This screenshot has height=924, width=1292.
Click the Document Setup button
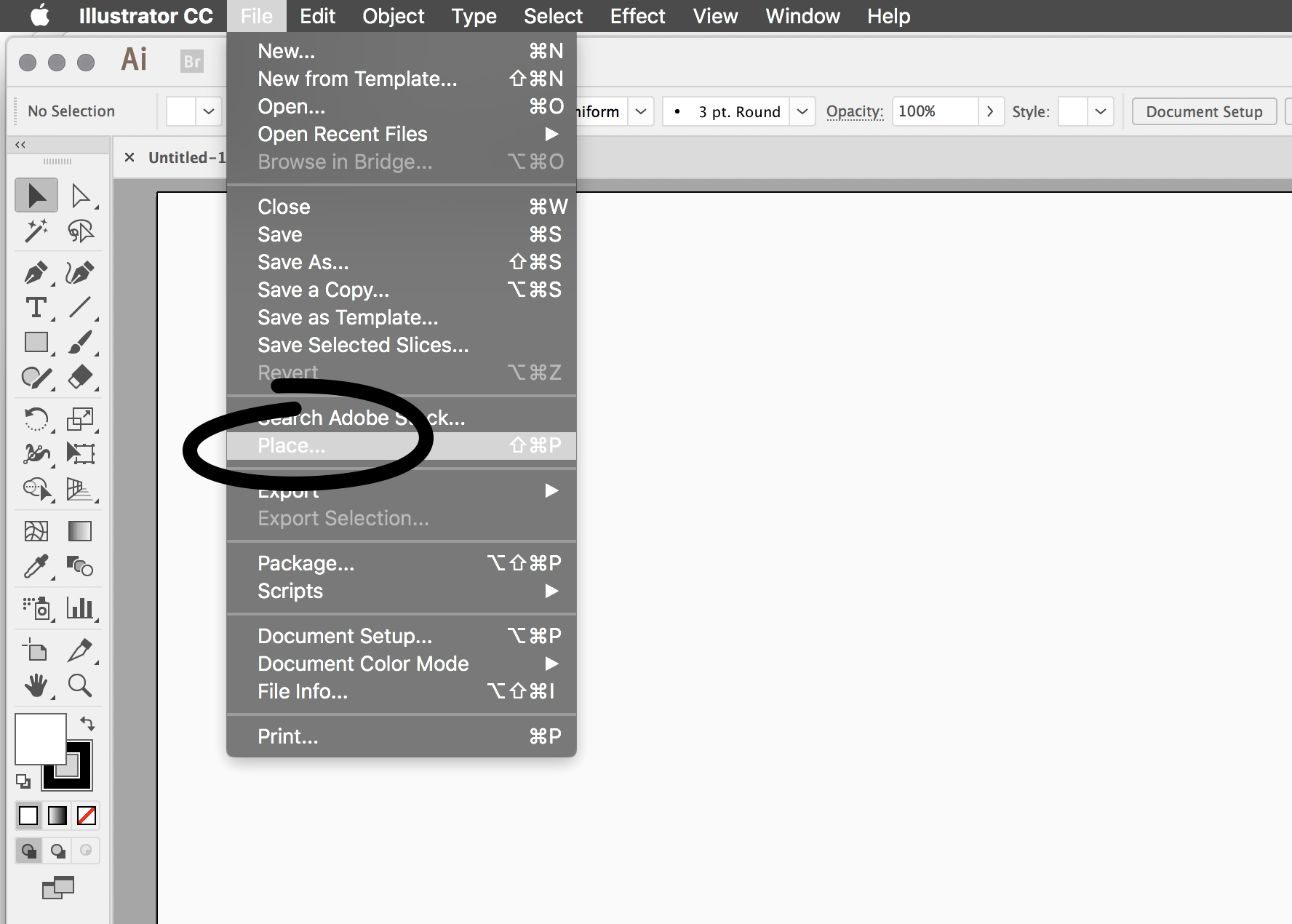click(x=1204, y=111)
